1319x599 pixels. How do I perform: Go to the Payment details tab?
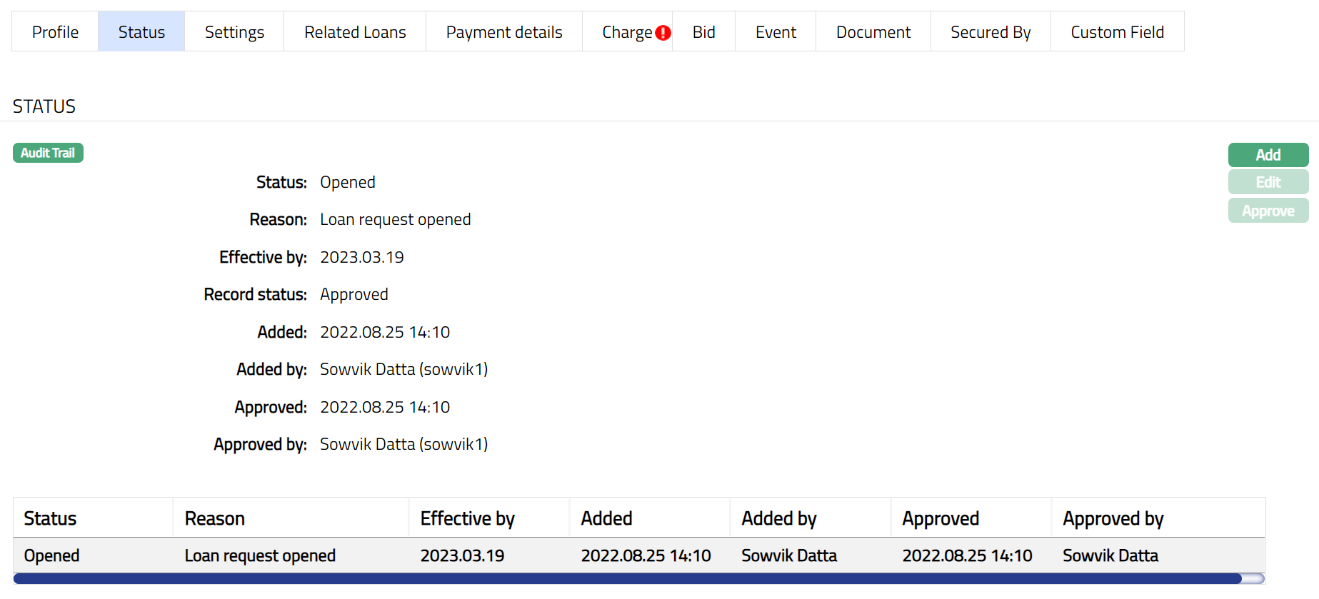coord(504,32)
